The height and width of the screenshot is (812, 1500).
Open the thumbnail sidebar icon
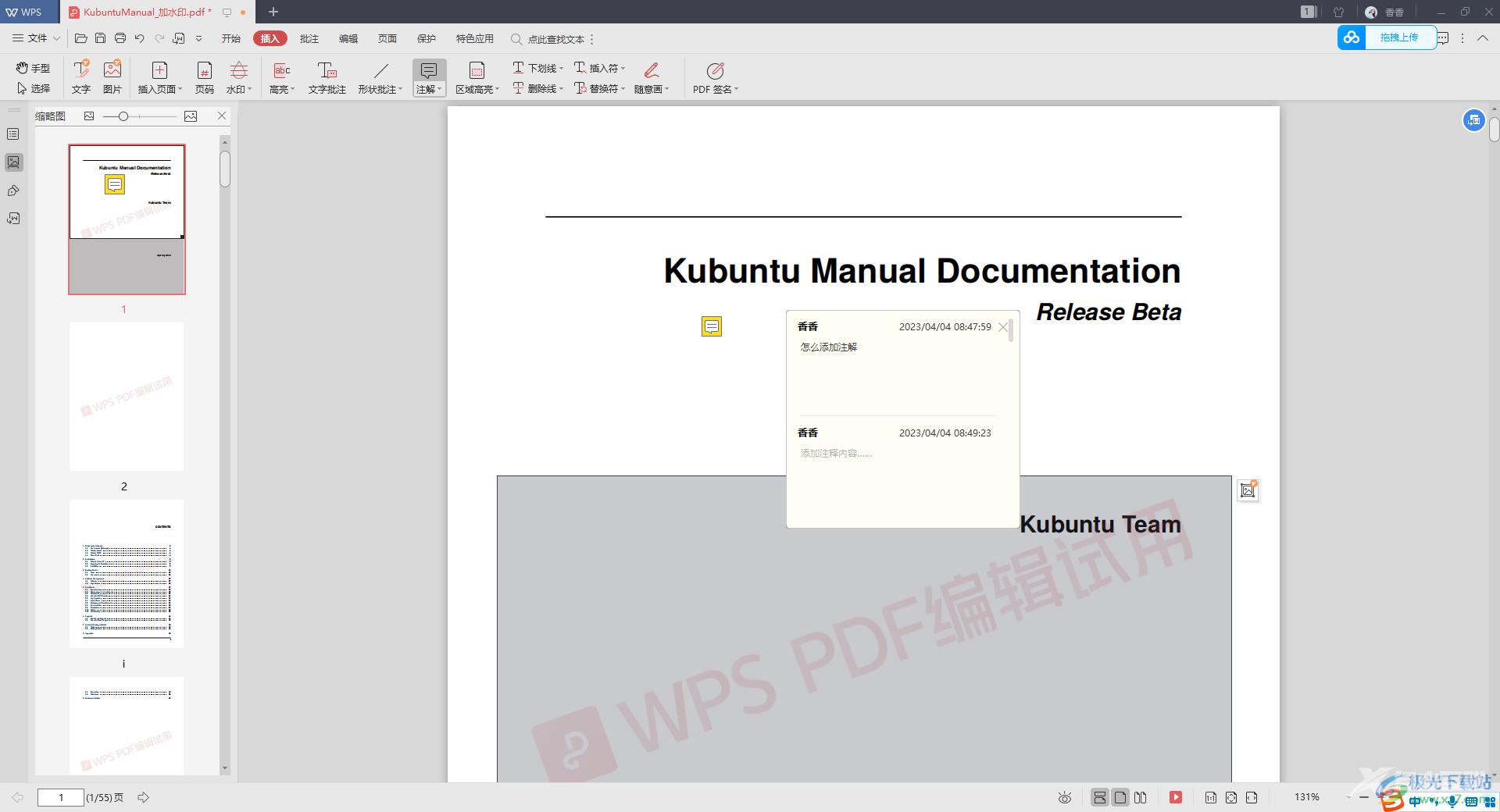(13, 162)
